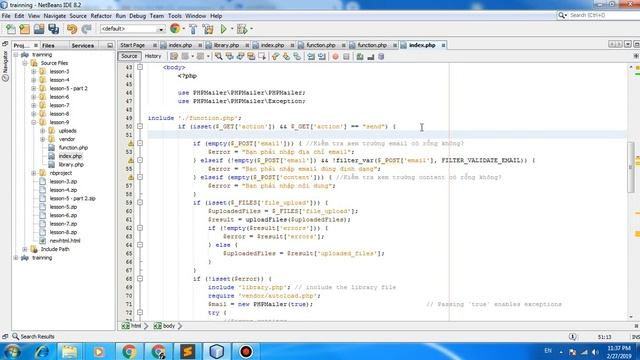
Task: Click the Uncomment icon in editor toolbar
Action: click(x=371, y=56)
